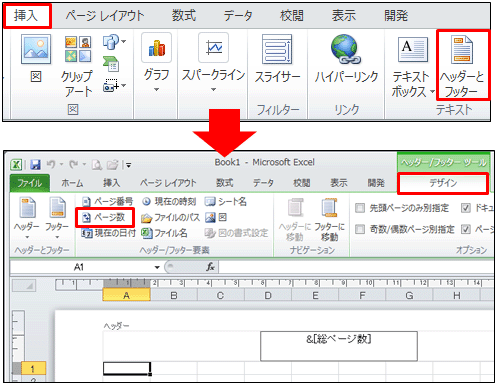Open the フッター dropdown in Design tab

57,219
